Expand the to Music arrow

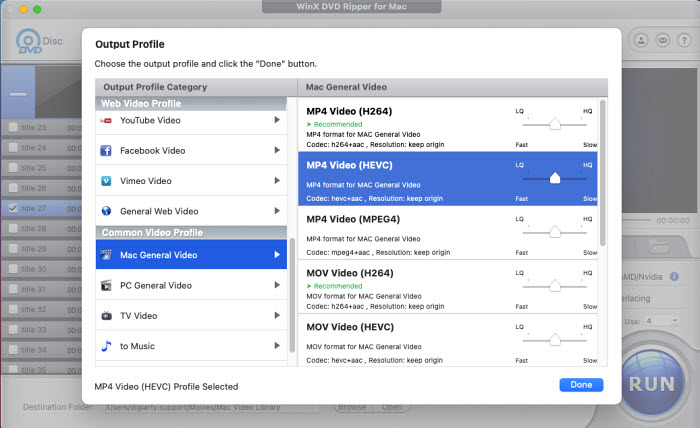(277, 345)
